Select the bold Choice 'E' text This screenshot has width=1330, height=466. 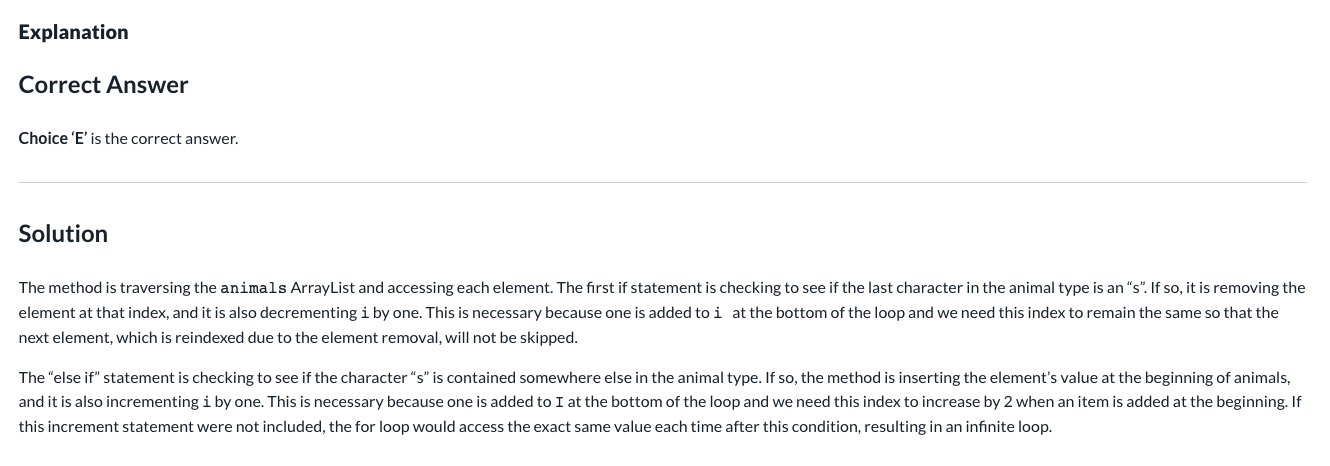(53, 138)
